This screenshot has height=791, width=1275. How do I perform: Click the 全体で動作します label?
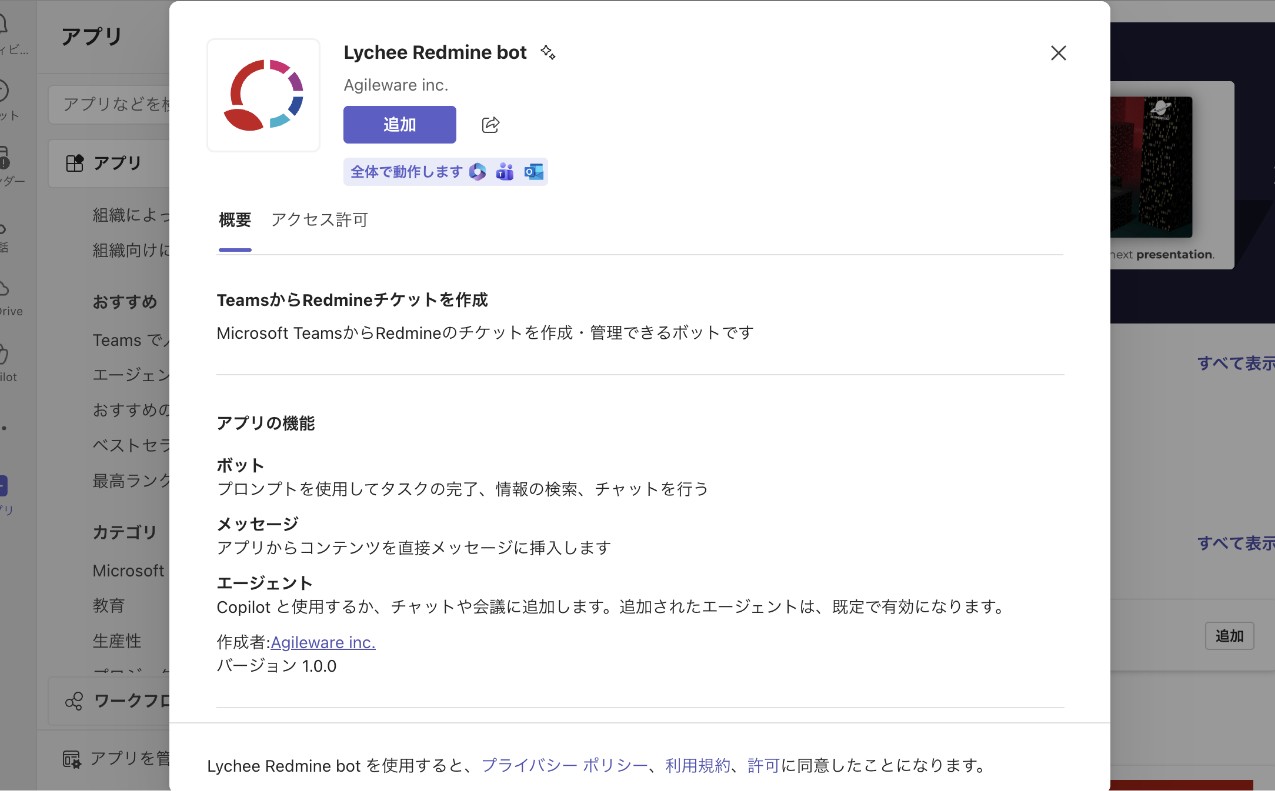(407, 172)
